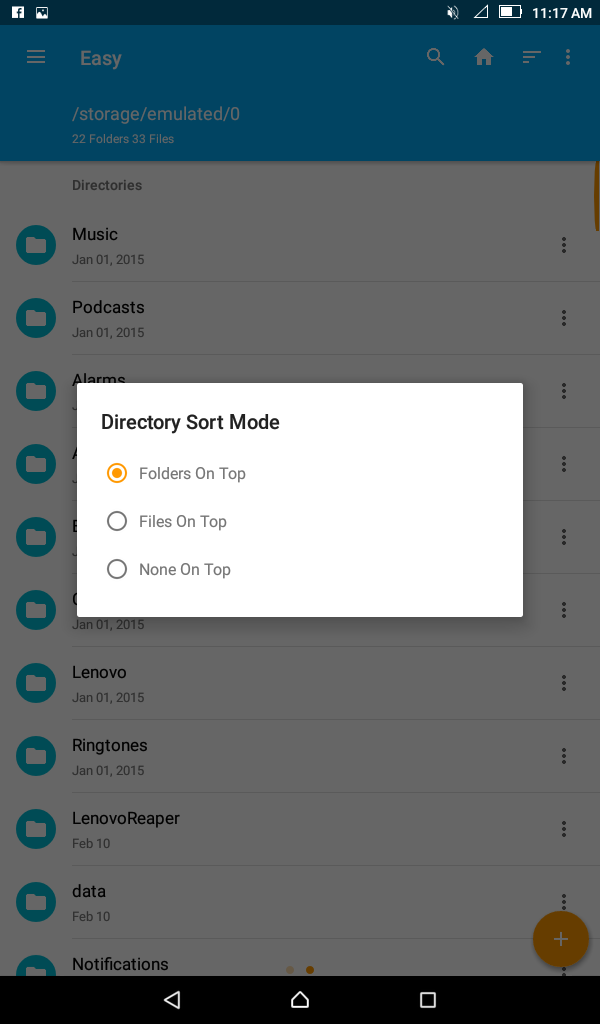Tap the Ringtones folder icon
This screenshot has height=1024, width=600.
pos(36,756)
